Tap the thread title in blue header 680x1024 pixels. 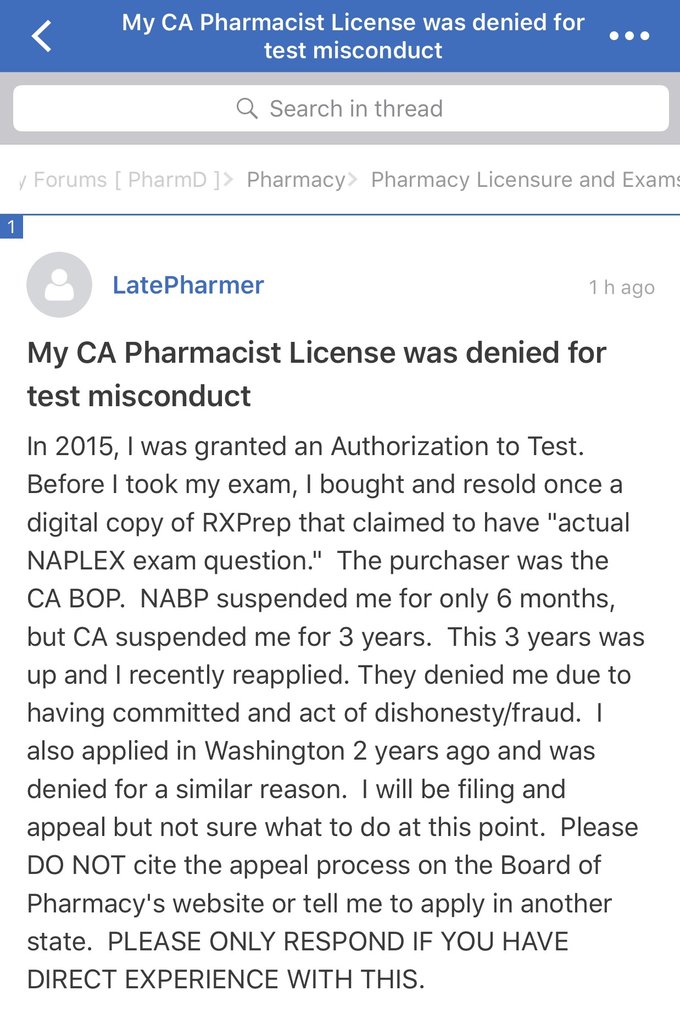(x=353, y=36)
